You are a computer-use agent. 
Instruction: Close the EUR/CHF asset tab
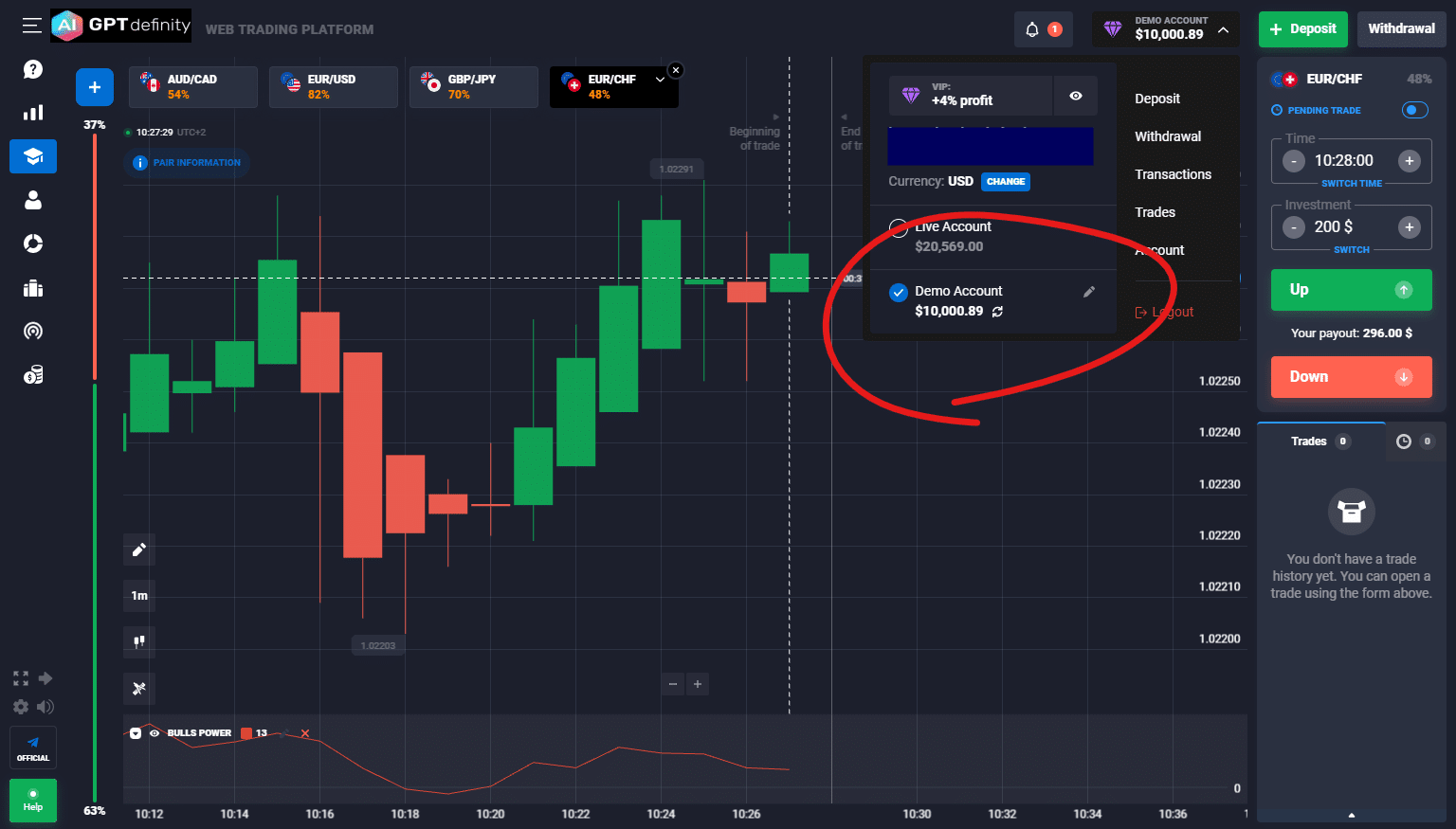pos(675,70)
